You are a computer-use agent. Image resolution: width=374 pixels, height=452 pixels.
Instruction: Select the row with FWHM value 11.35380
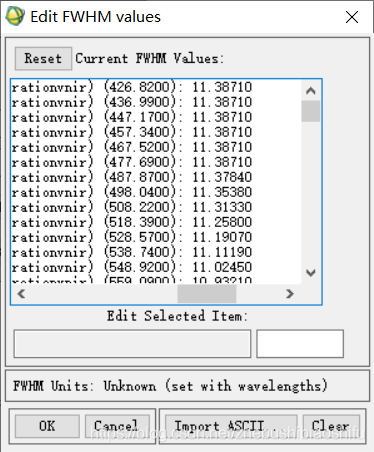point(156,192)
